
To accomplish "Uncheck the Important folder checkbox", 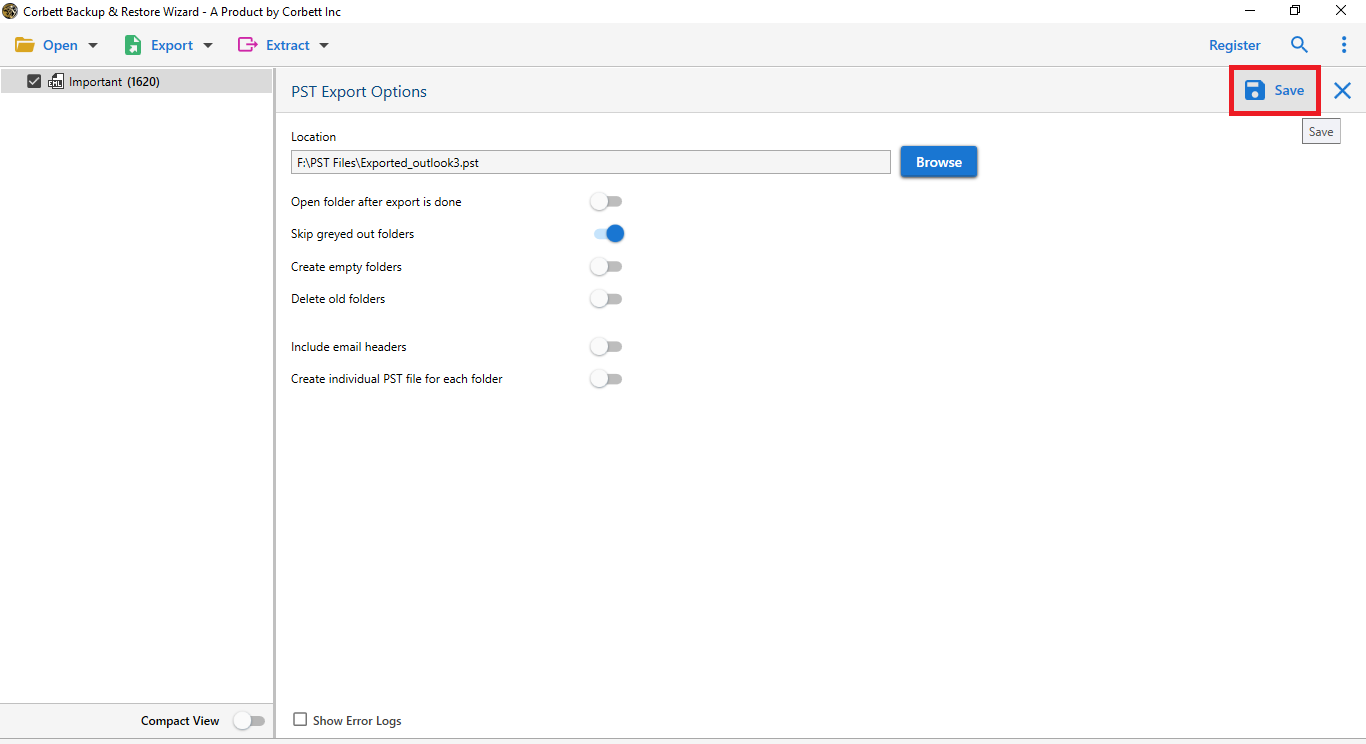I will pos(34,82).
